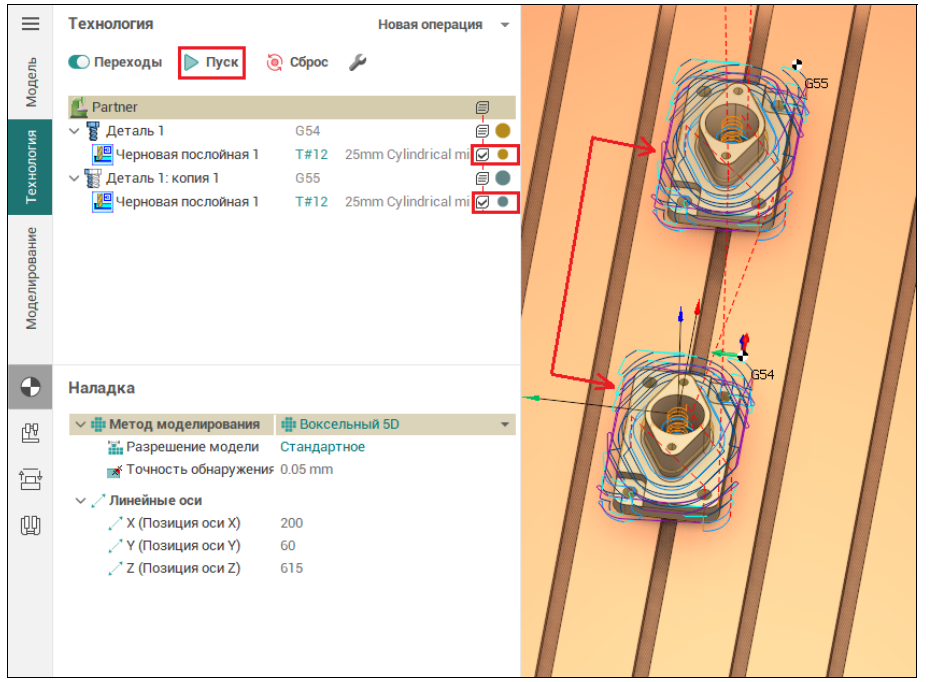Open the notes icon on Partner row
929x682 pixels.
[483, 107]
